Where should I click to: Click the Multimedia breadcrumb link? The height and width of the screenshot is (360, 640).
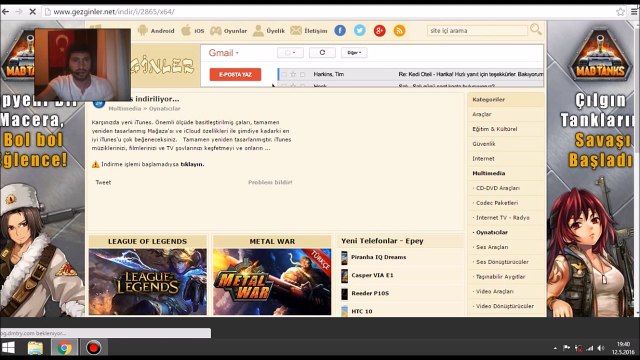pyautogui.click(x=124, y=109)
